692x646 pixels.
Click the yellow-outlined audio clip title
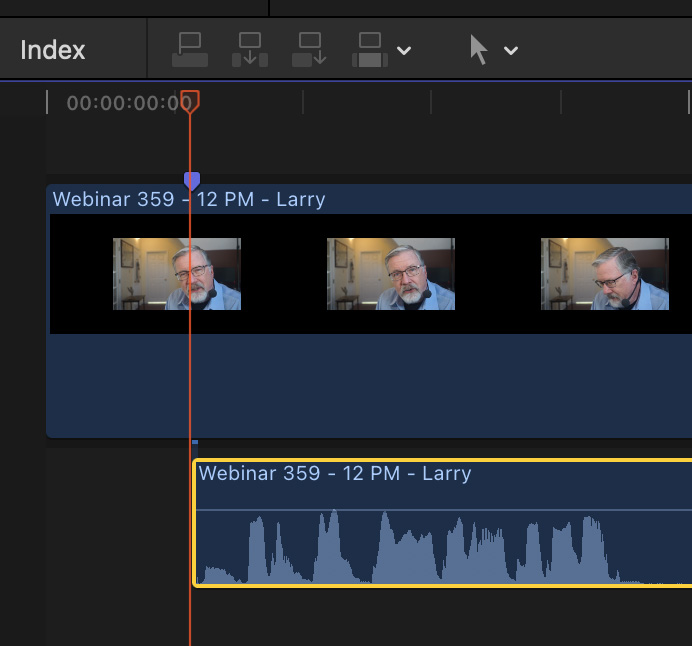(334, 473)
